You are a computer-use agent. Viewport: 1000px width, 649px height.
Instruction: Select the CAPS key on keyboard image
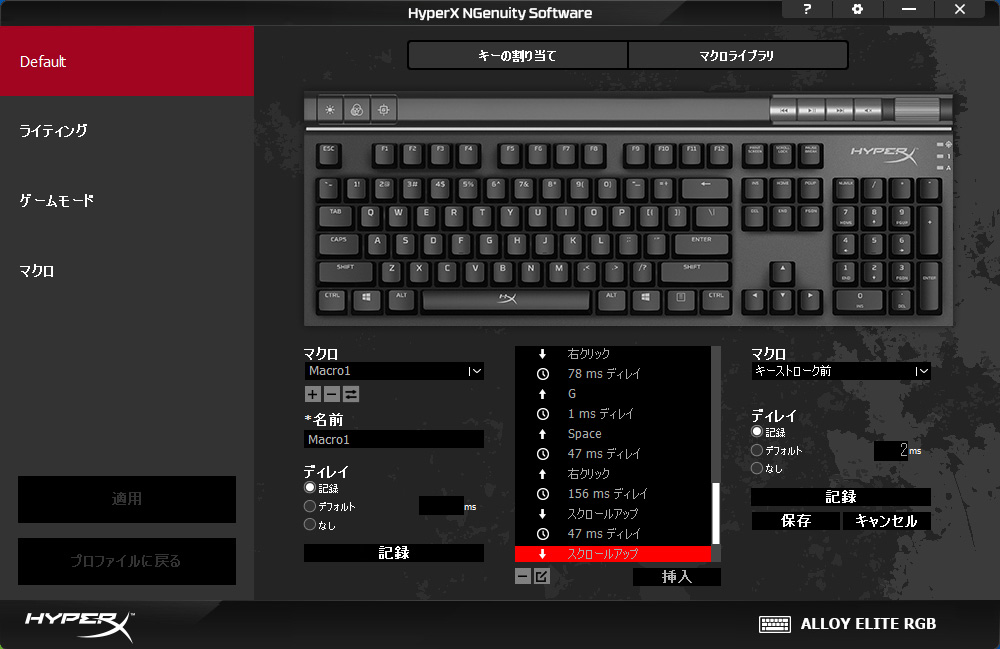click(x=339, y=244)
